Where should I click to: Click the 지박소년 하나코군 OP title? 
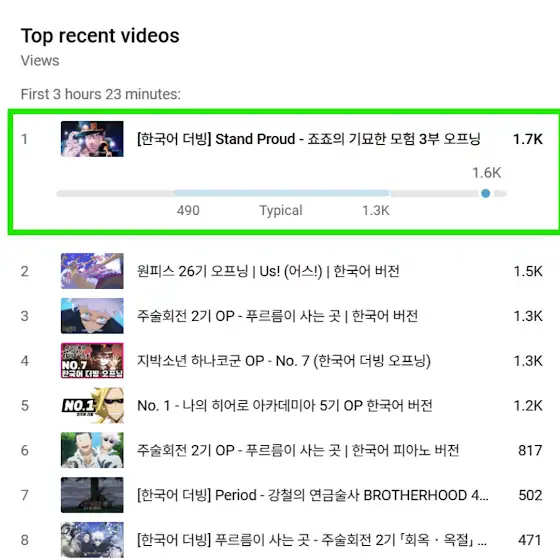[x=284, y=361]
